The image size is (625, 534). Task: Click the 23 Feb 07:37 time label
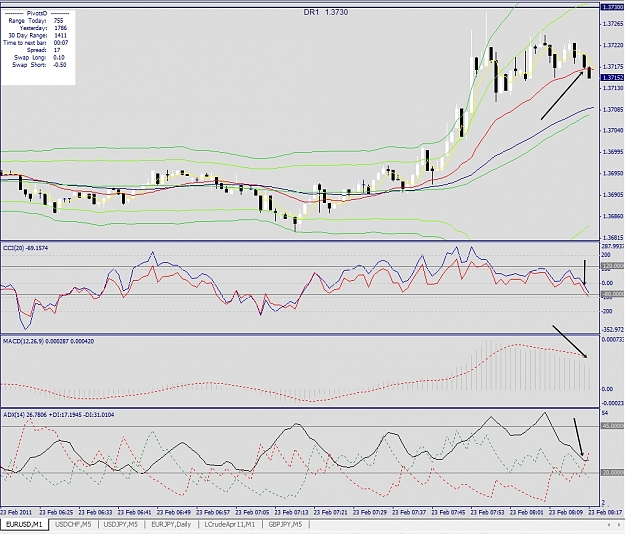pyautogui.click(x=409, y=512)
